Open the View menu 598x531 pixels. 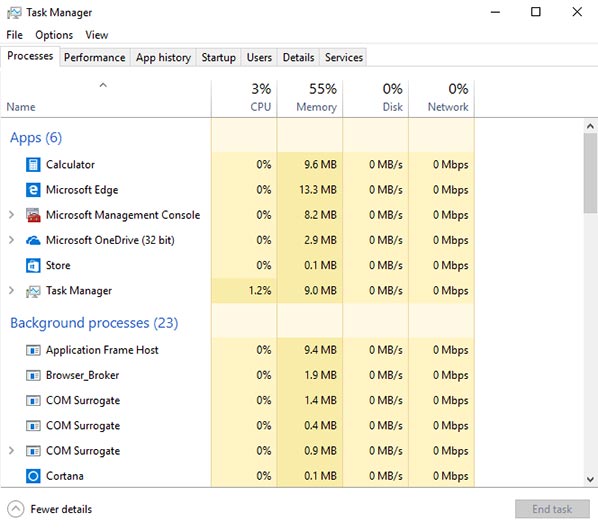point(97,35)
